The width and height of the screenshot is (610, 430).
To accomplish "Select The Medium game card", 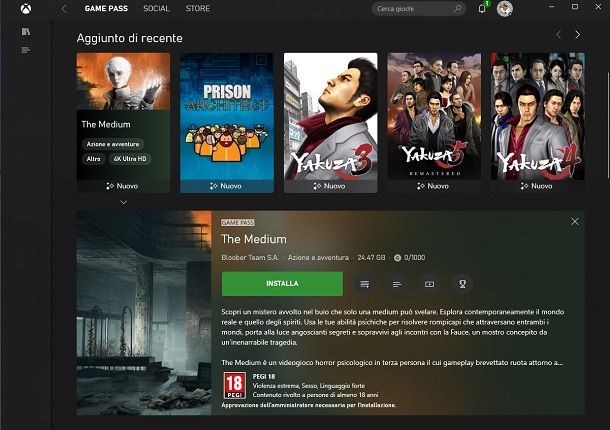I will click(x=123, y=123).
